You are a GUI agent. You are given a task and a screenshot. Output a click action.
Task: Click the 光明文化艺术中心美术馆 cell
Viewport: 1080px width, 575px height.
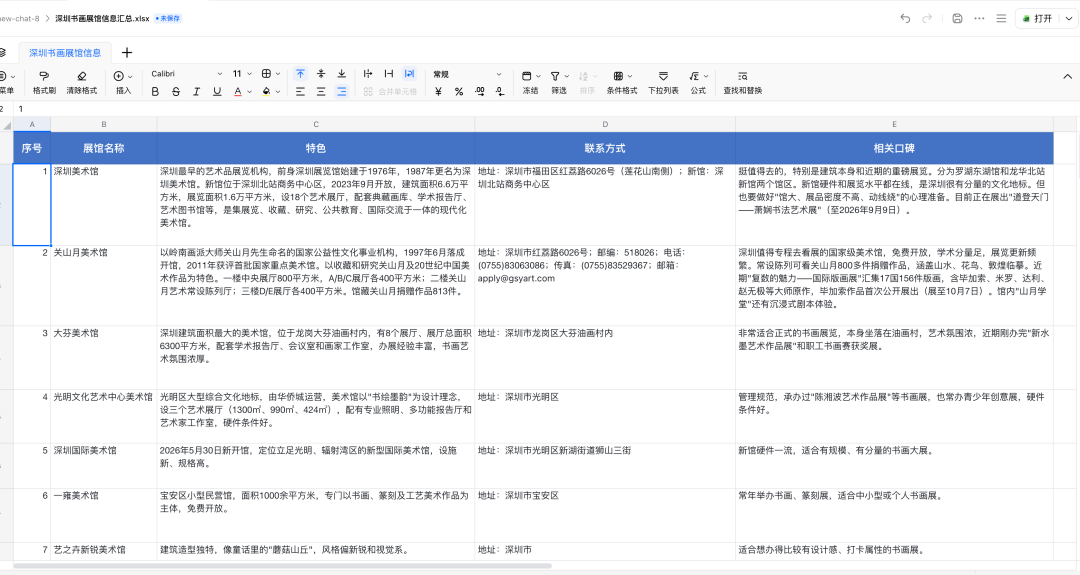click(x=103, y=416)
